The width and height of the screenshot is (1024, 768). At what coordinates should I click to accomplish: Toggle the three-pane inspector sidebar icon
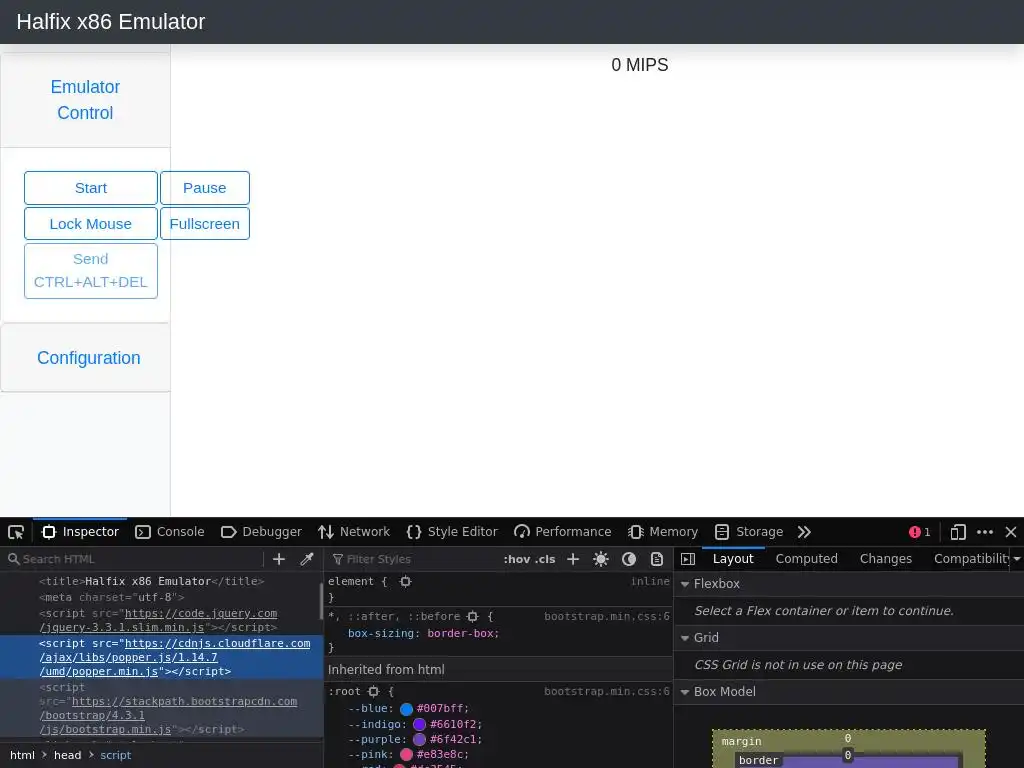click(688, 559)
